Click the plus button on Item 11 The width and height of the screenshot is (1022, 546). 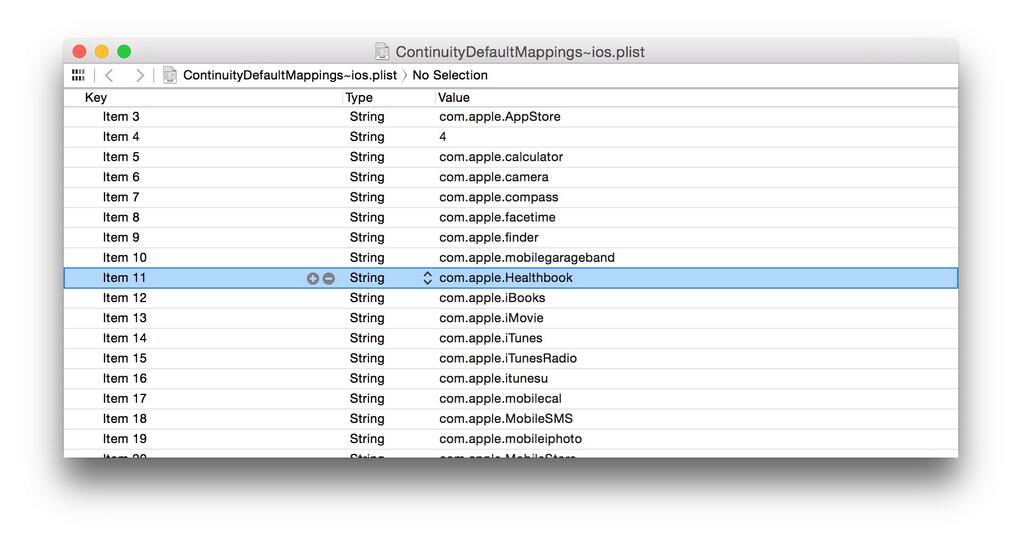pyautogui.click(x=313, y=278)
